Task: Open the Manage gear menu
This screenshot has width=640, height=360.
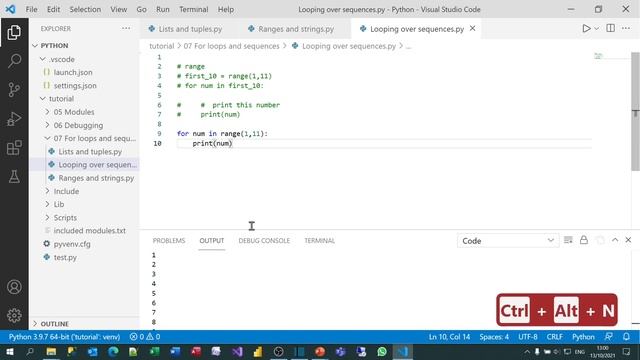Action: (14, 315)
